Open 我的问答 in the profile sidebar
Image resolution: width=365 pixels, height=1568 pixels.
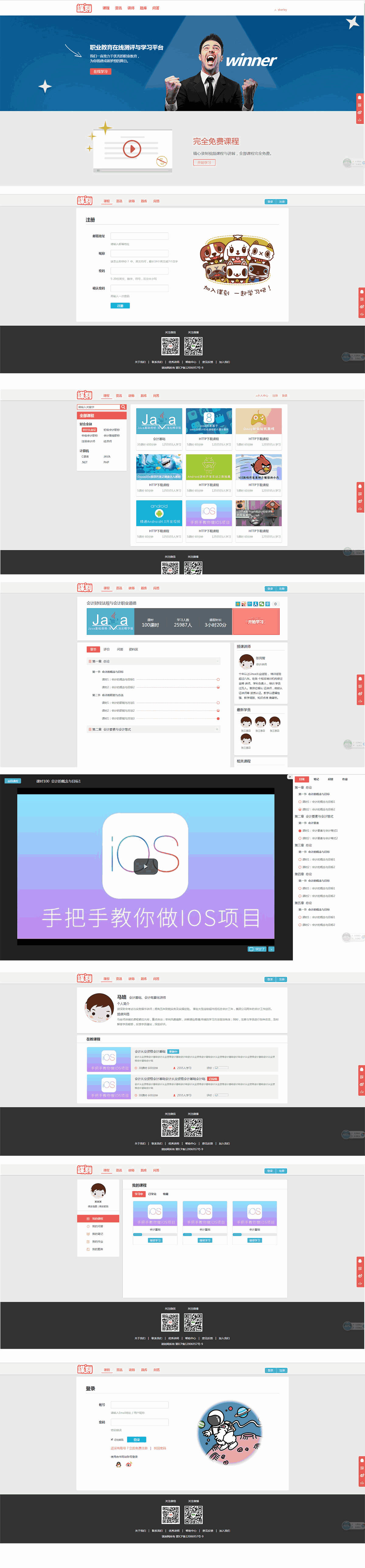pyautogui.click(x=98, y=1227)
